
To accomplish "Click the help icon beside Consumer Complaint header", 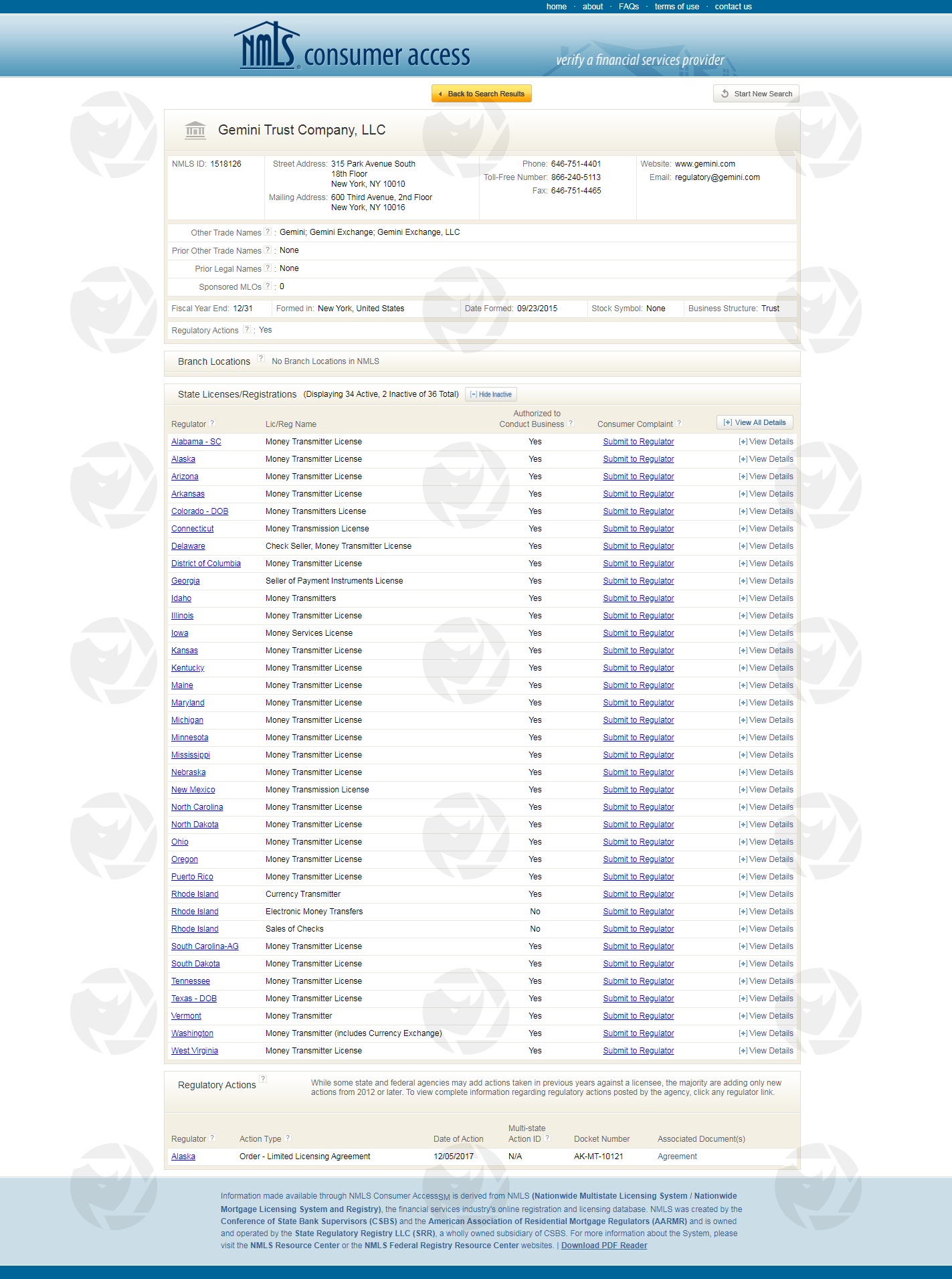I will click(x=679, y=423).
